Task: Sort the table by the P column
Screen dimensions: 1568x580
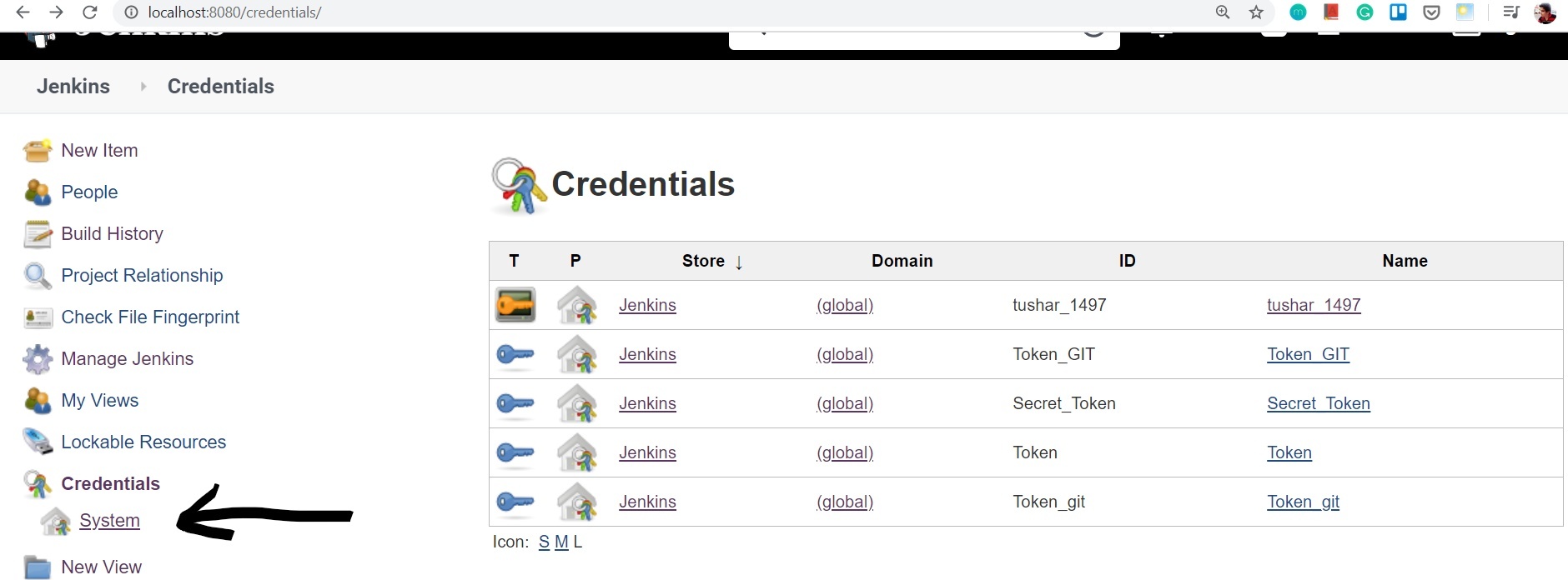Action: (575, 261)
